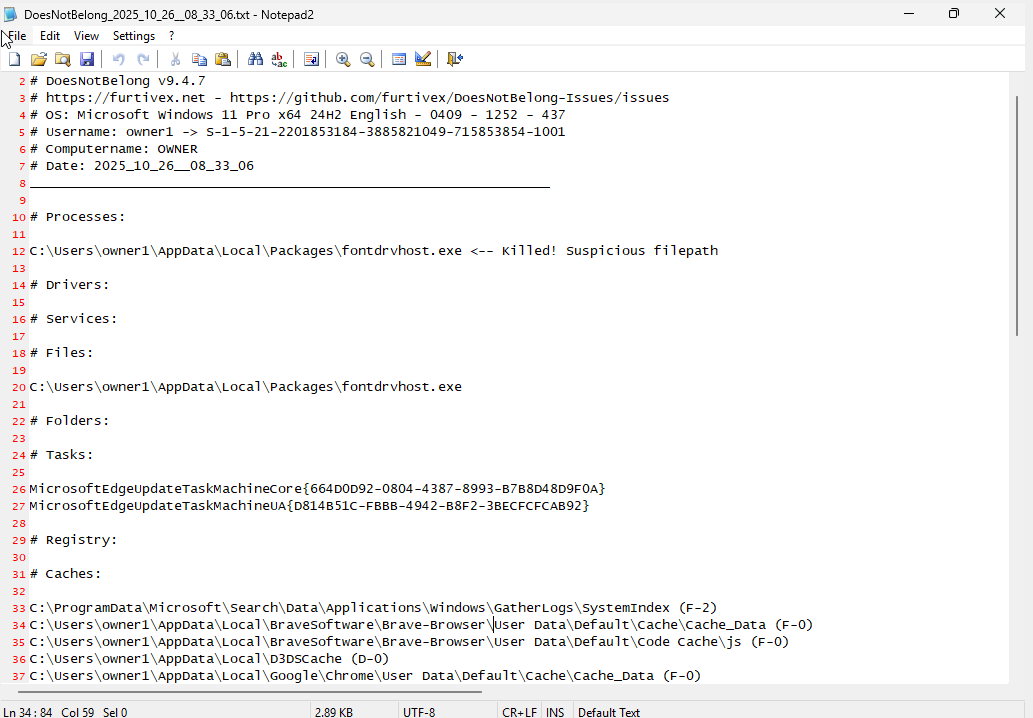Zoom in on the text
The width and height of the screenshot is (1033, 718).
click(343, 59)
